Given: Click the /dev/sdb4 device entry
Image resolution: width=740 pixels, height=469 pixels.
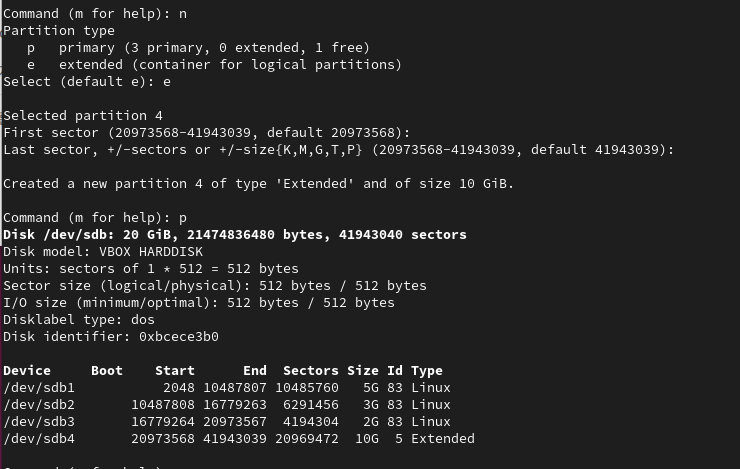Looking at the screenshot, I should tap(39, 438).
